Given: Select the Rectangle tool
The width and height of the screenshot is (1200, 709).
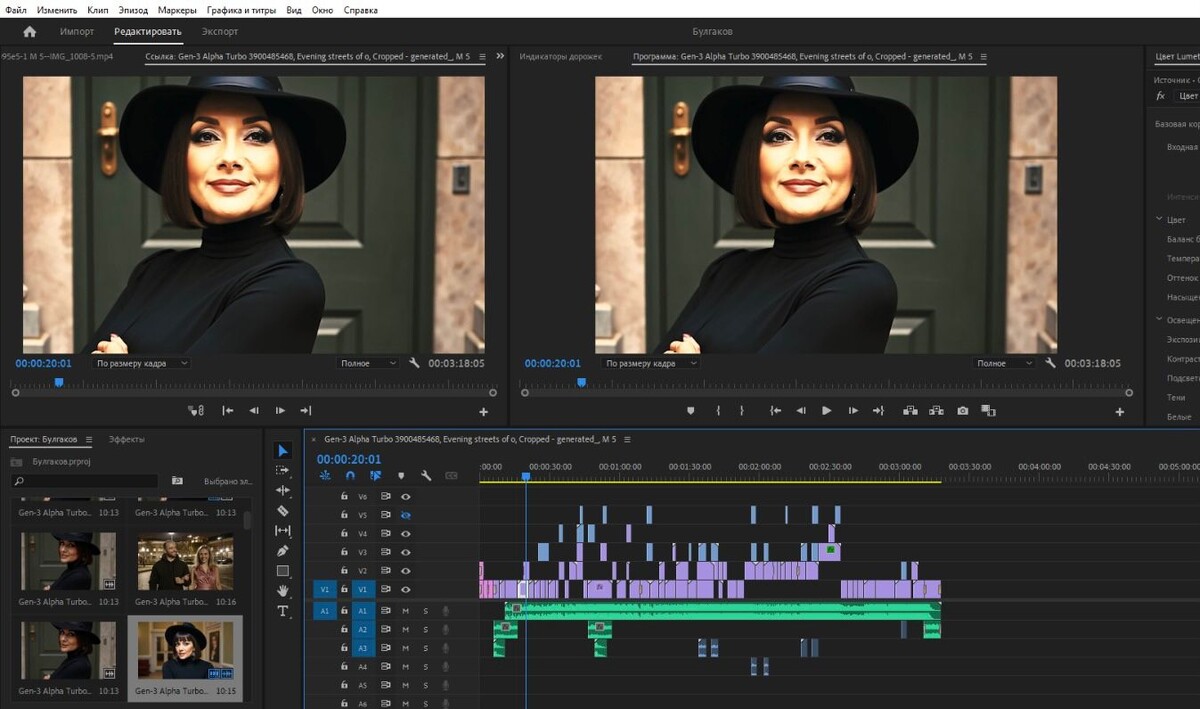Looking at the screenshot, I should pyautogui.click(x=283, y=571).
